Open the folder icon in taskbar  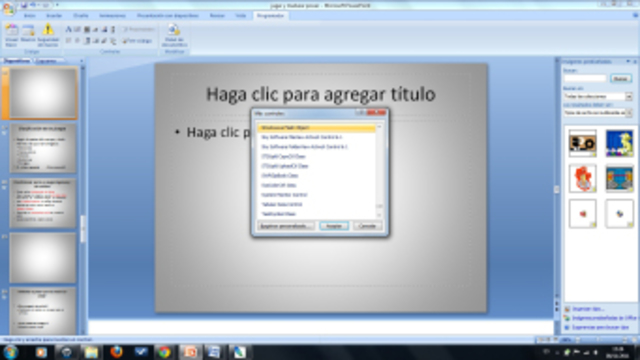(91, 352)
